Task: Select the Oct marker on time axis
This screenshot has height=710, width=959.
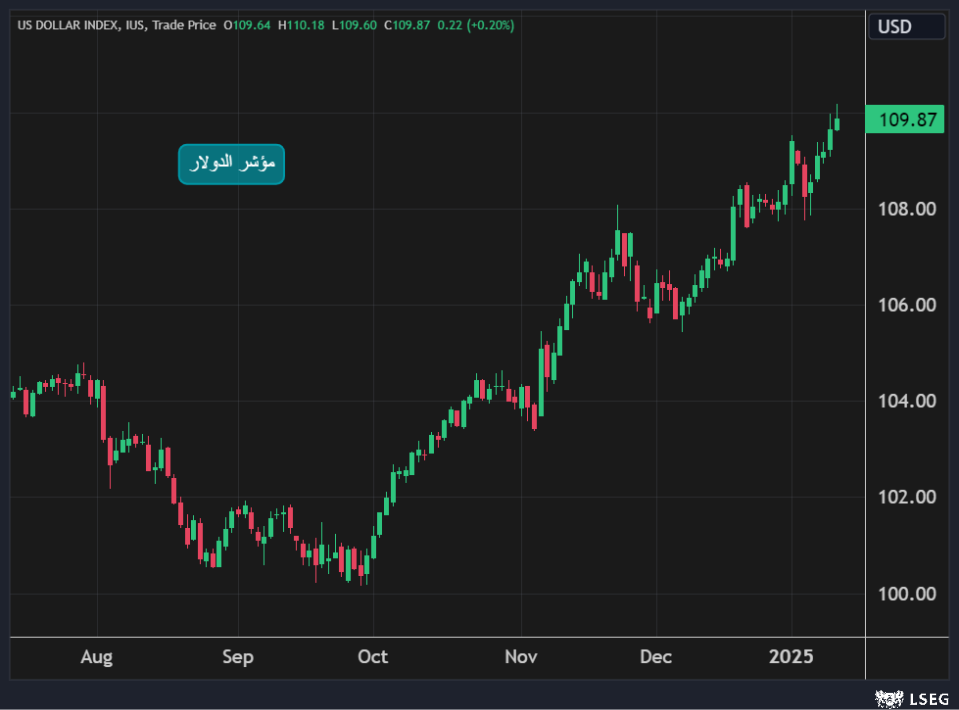Action: click(x=372, y=657)
